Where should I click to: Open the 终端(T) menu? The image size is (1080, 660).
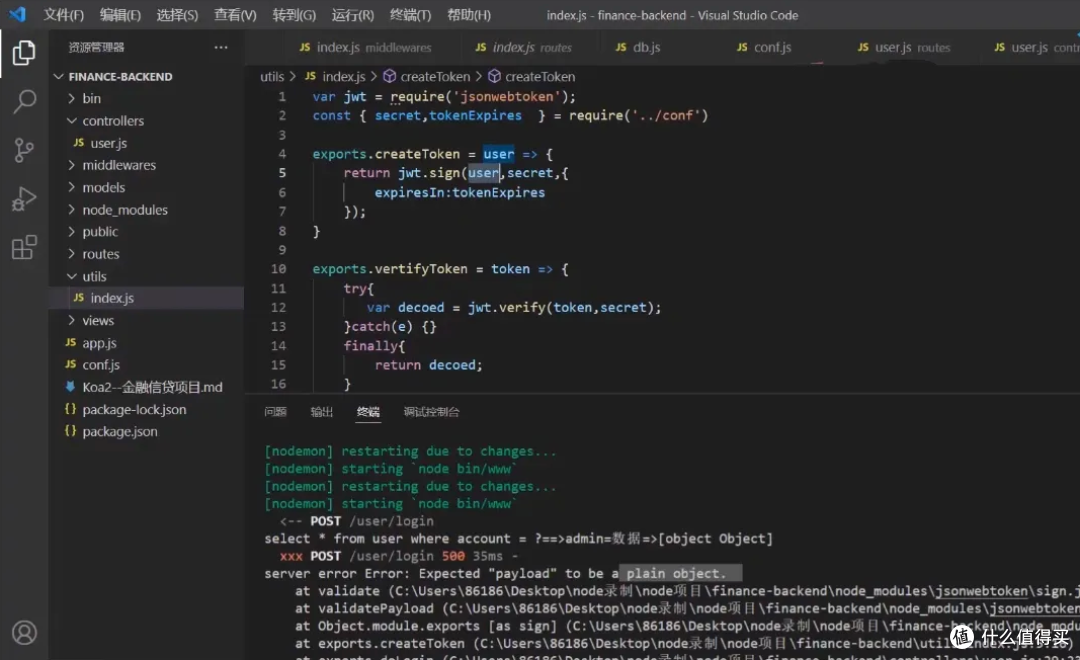(x=410, y=15)
